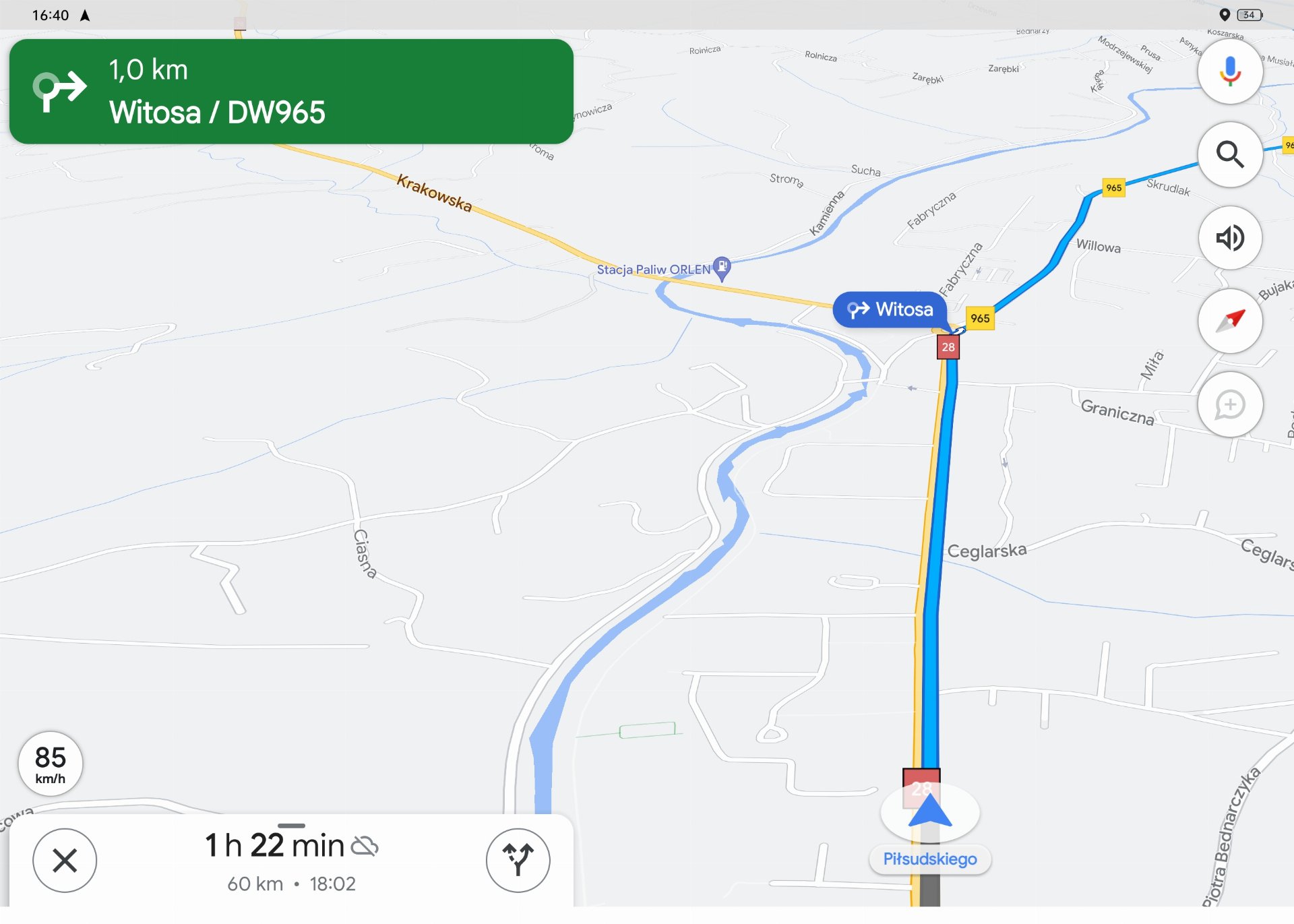Tap the voice search microphone button
1294x924 pixels.
(1230, 71)
